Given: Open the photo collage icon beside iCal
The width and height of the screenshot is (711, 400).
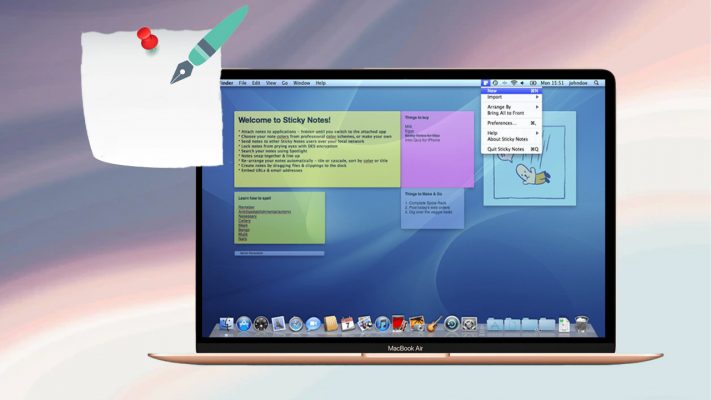Looking at the screenshot, I should [x=365, y=324].
